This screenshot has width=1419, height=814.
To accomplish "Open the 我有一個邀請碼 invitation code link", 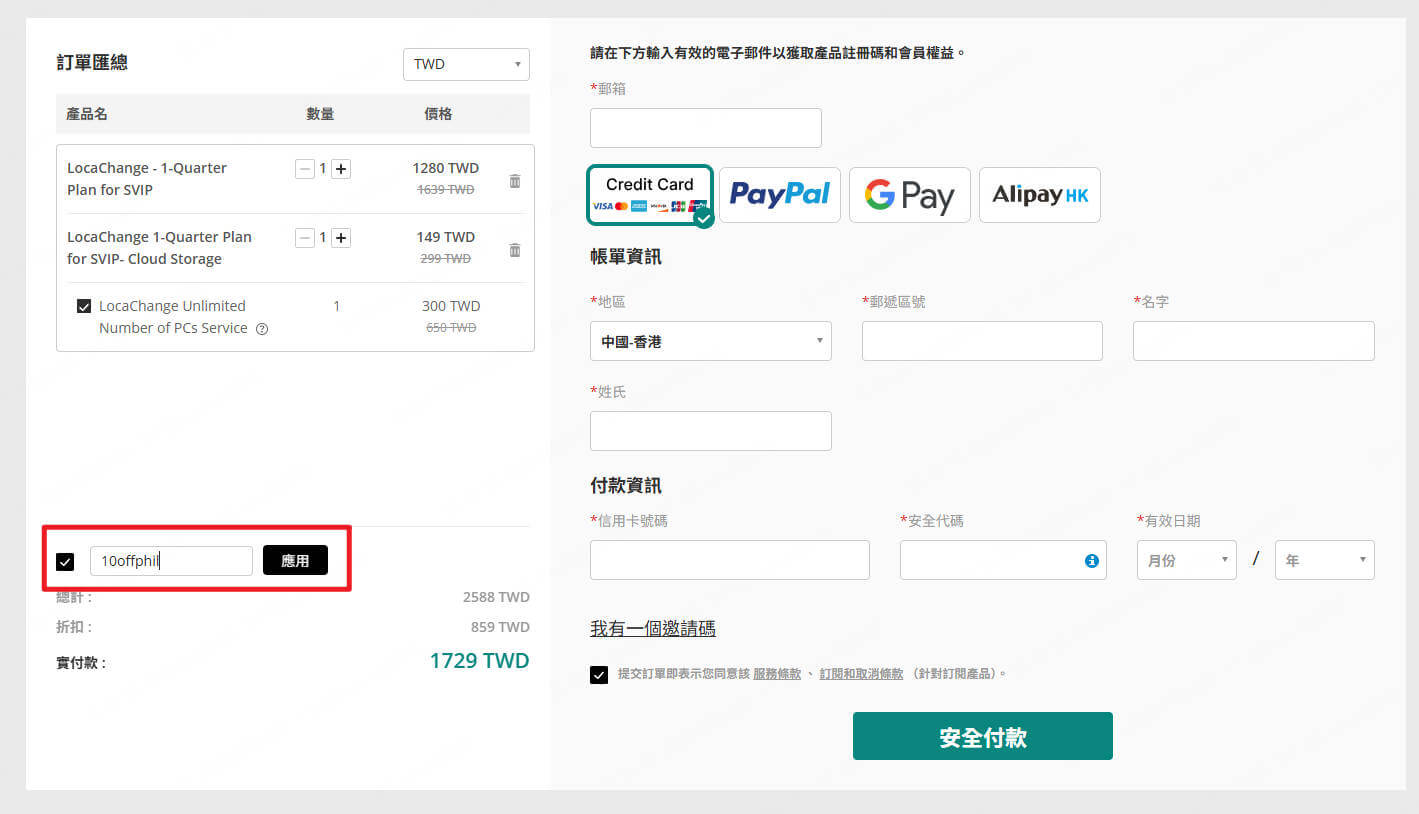I will (x=653, y=629).
